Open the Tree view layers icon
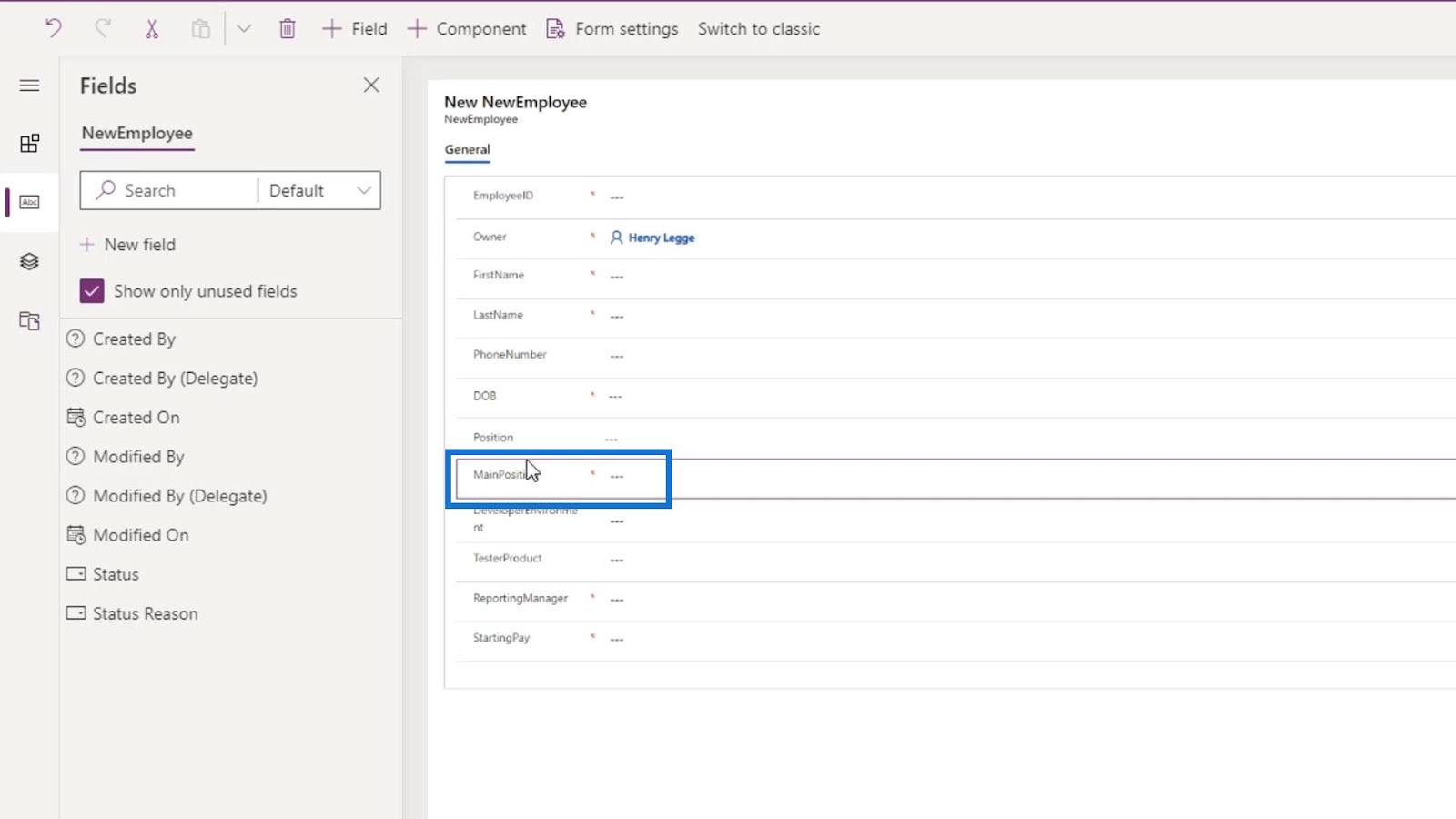Screen dimensions: 1456x819 click(x=29, y=261)
